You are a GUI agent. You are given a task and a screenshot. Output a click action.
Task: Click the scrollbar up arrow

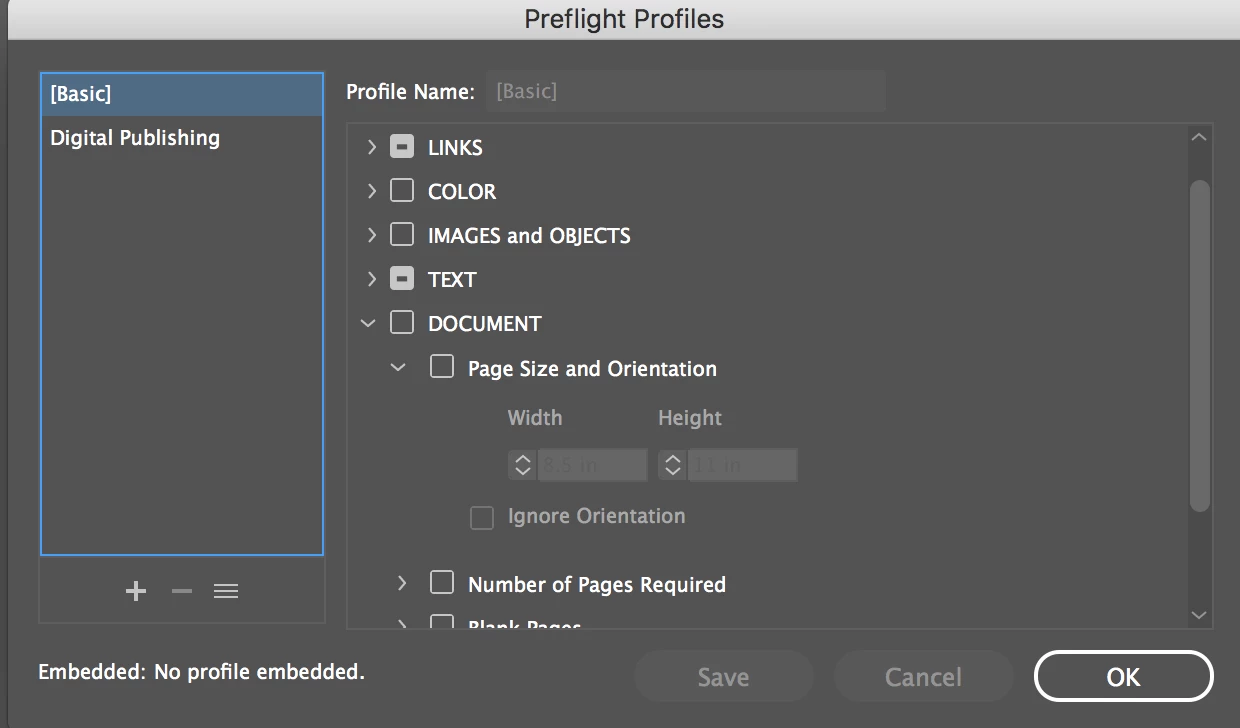[1200, 138]
